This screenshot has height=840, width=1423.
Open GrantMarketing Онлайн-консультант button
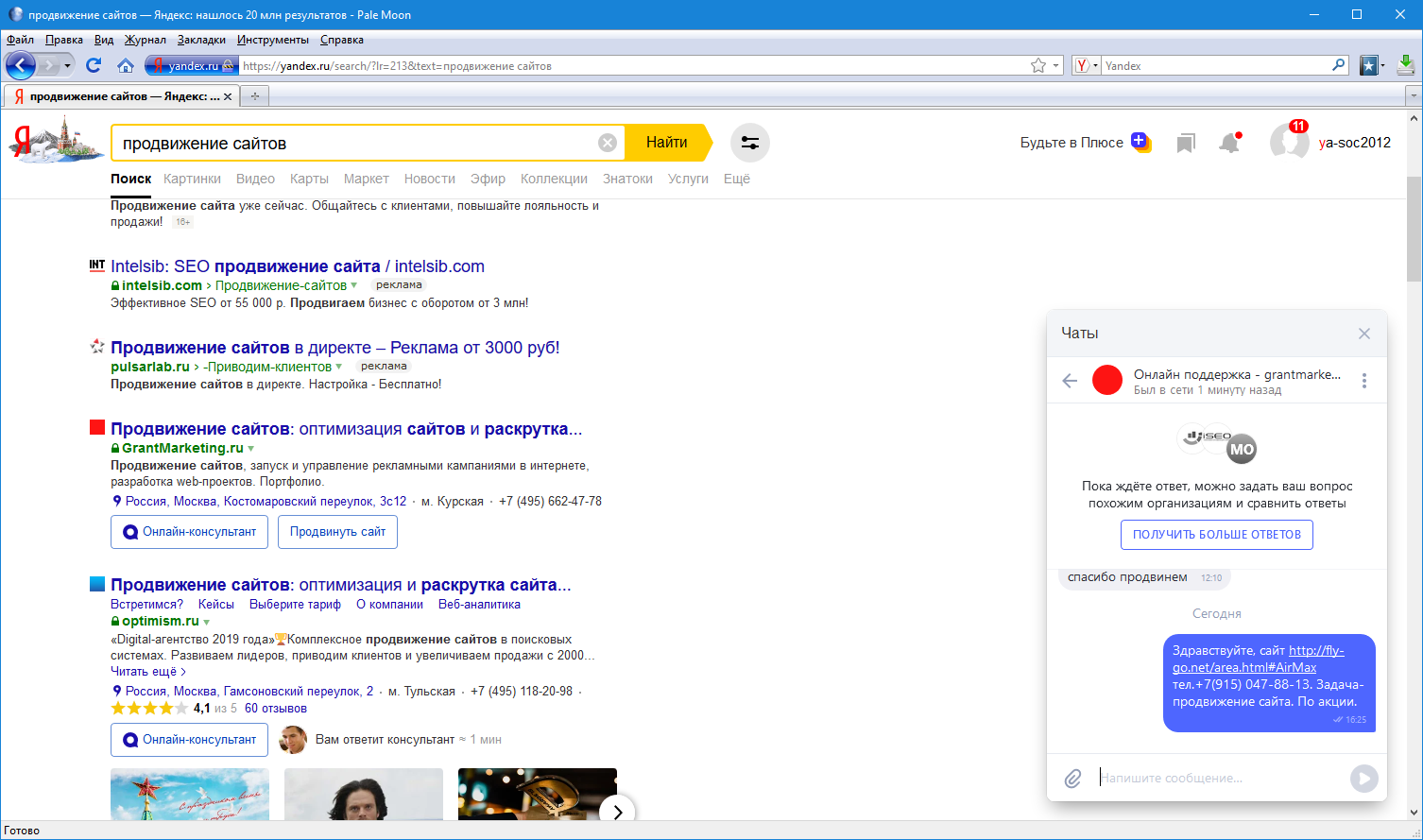(189, 532)
